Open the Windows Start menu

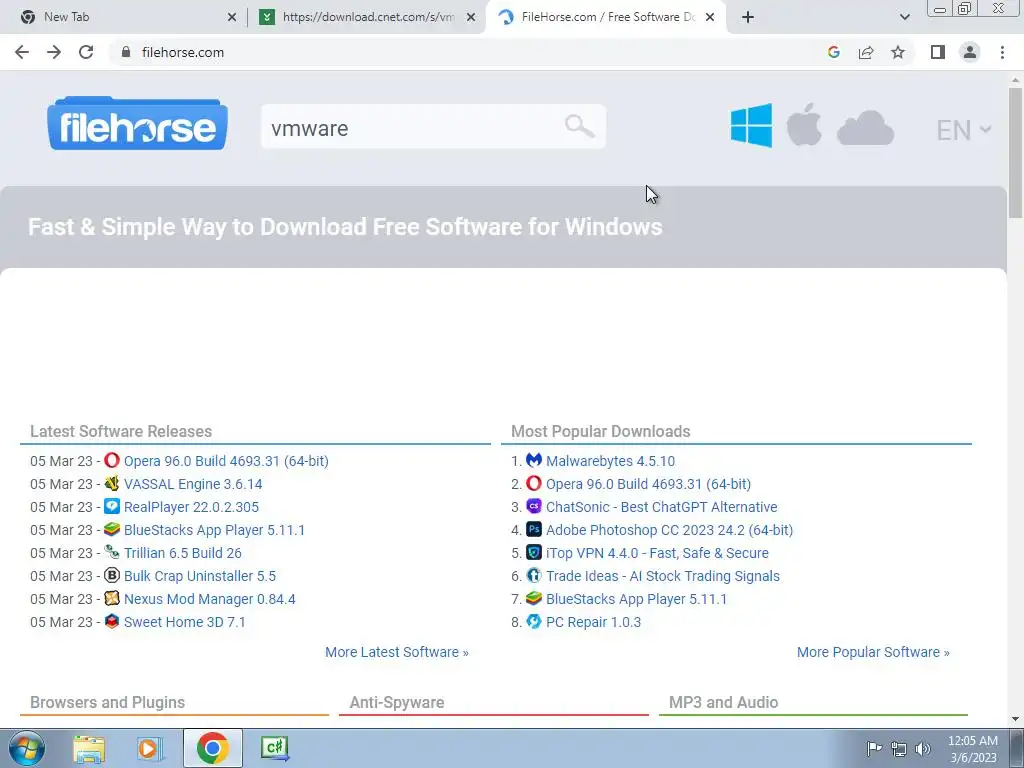[27, 748]
